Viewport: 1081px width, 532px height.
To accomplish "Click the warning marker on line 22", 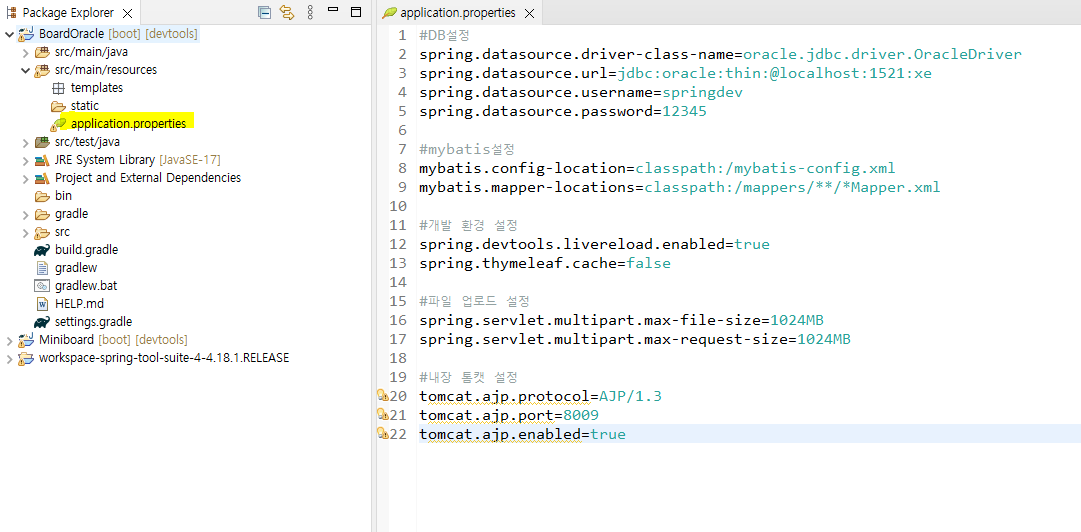I will (382, 434).
